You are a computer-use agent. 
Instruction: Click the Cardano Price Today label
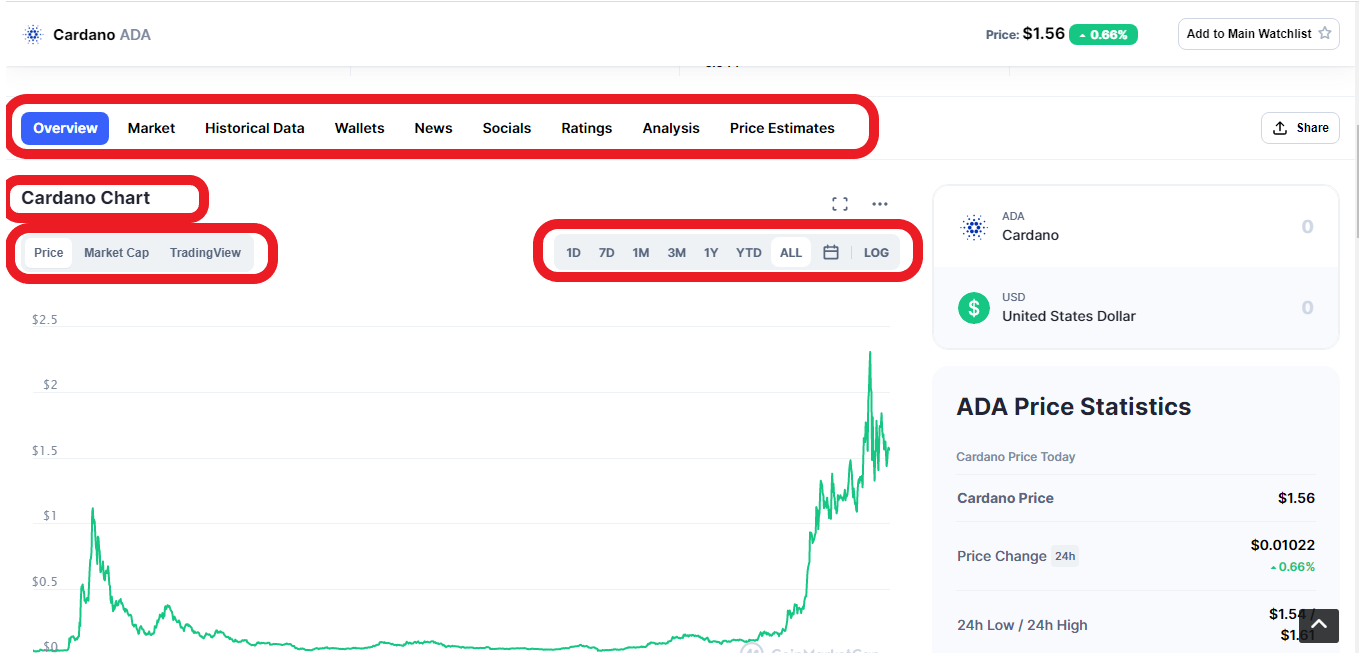[1016, 457]
